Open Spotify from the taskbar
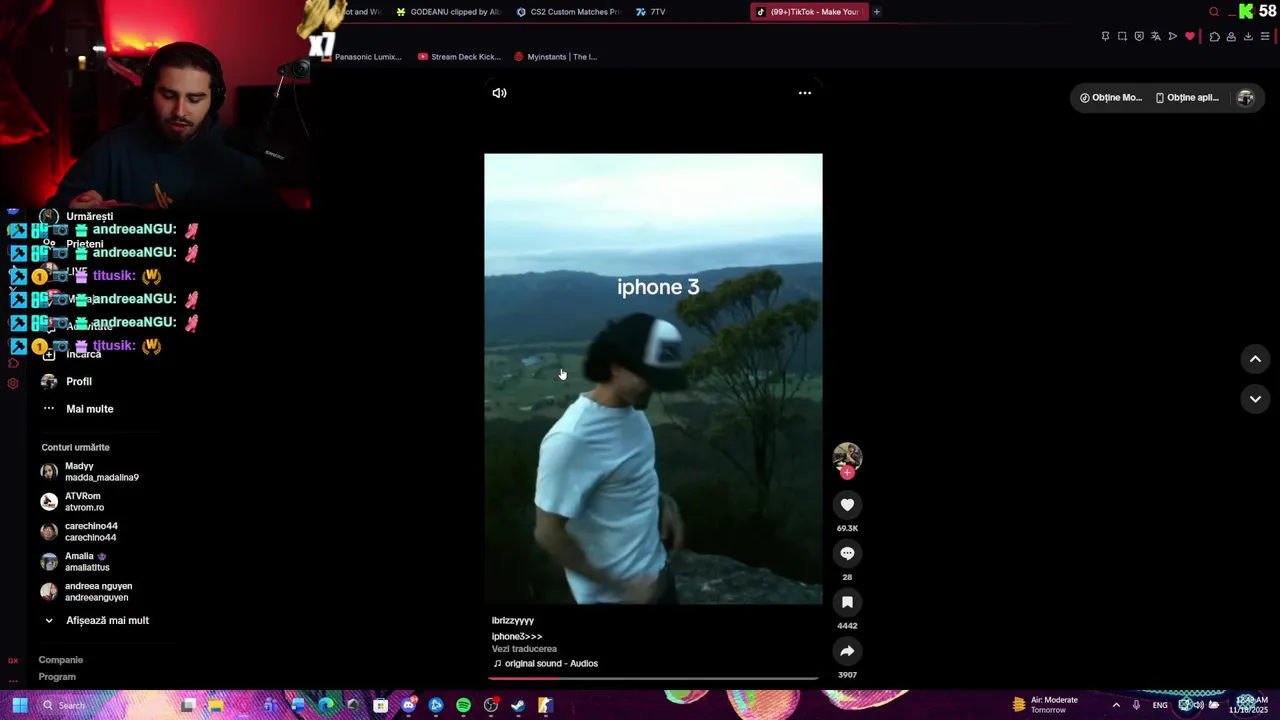This screenshot has width=1280, height=720. (x=463, y=705)
